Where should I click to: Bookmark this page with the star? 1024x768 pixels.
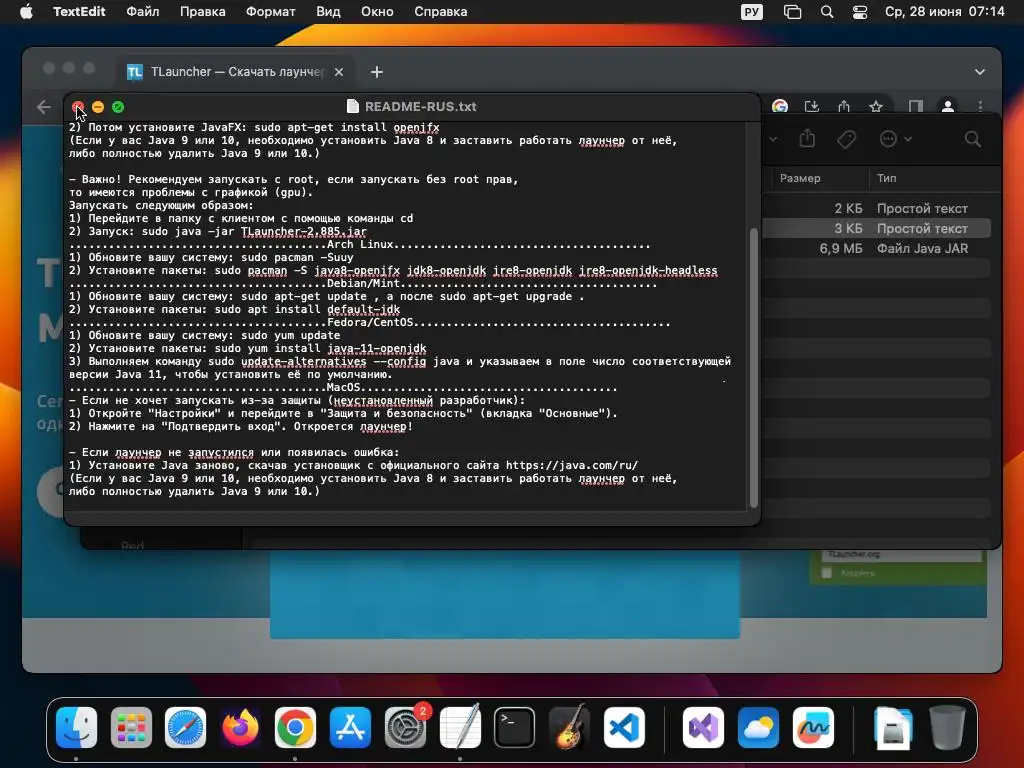click(x=876, y=106)
